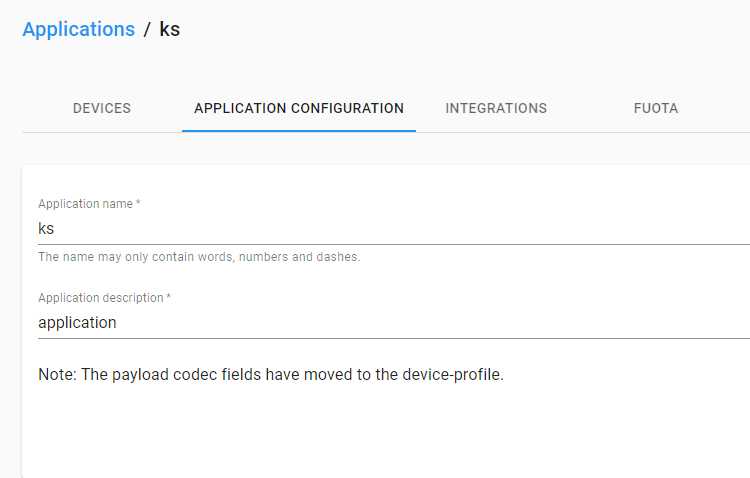
Task: Open the Integrations tab
Action: click(x=496, y=108)
